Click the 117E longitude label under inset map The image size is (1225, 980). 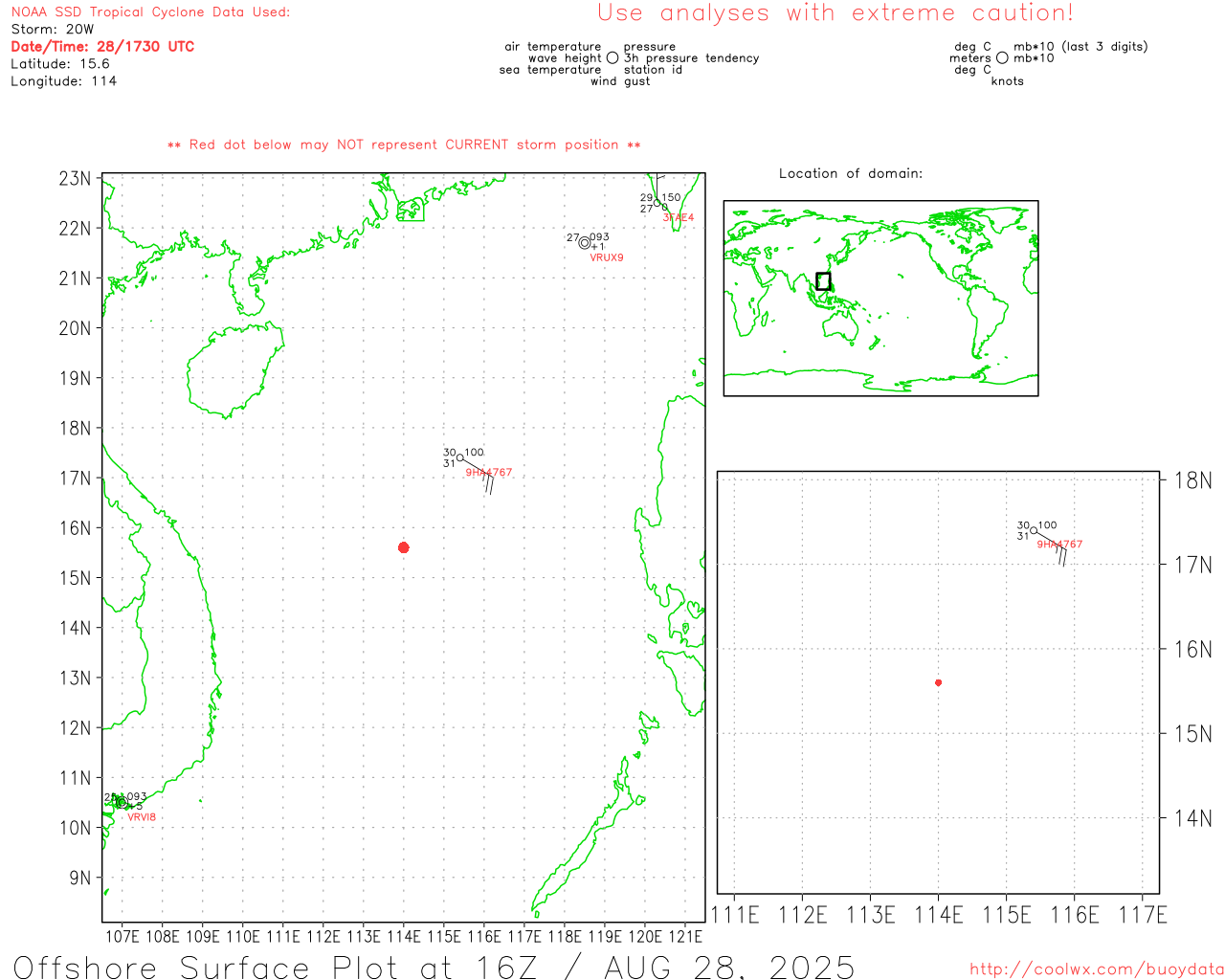pos(1143,915)
